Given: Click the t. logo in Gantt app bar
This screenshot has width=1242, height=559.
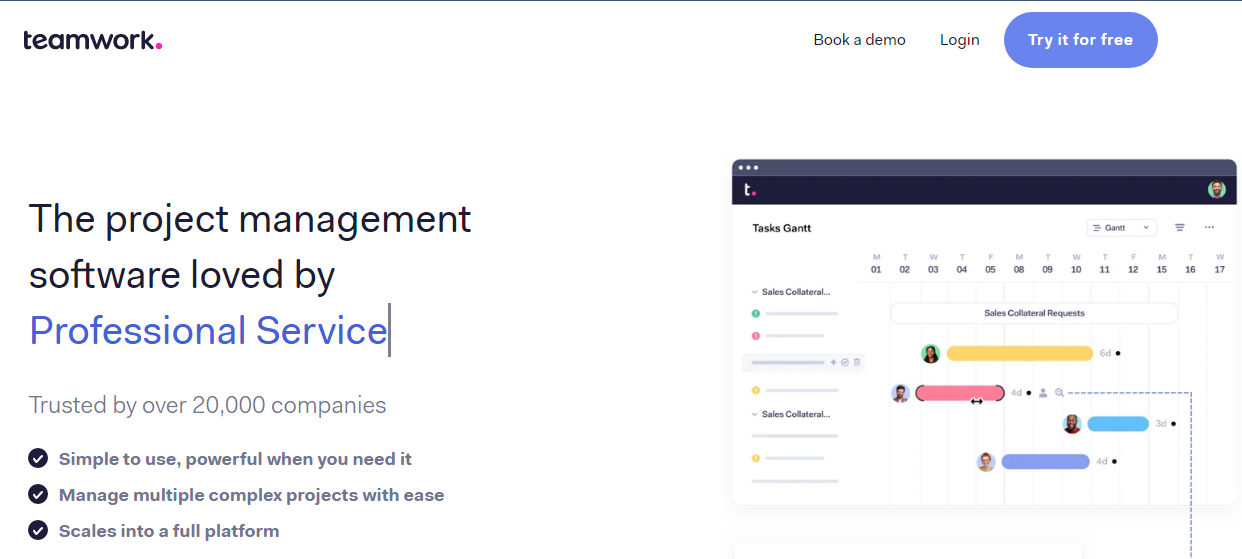Looking at the screenshot, I should 750,189.
